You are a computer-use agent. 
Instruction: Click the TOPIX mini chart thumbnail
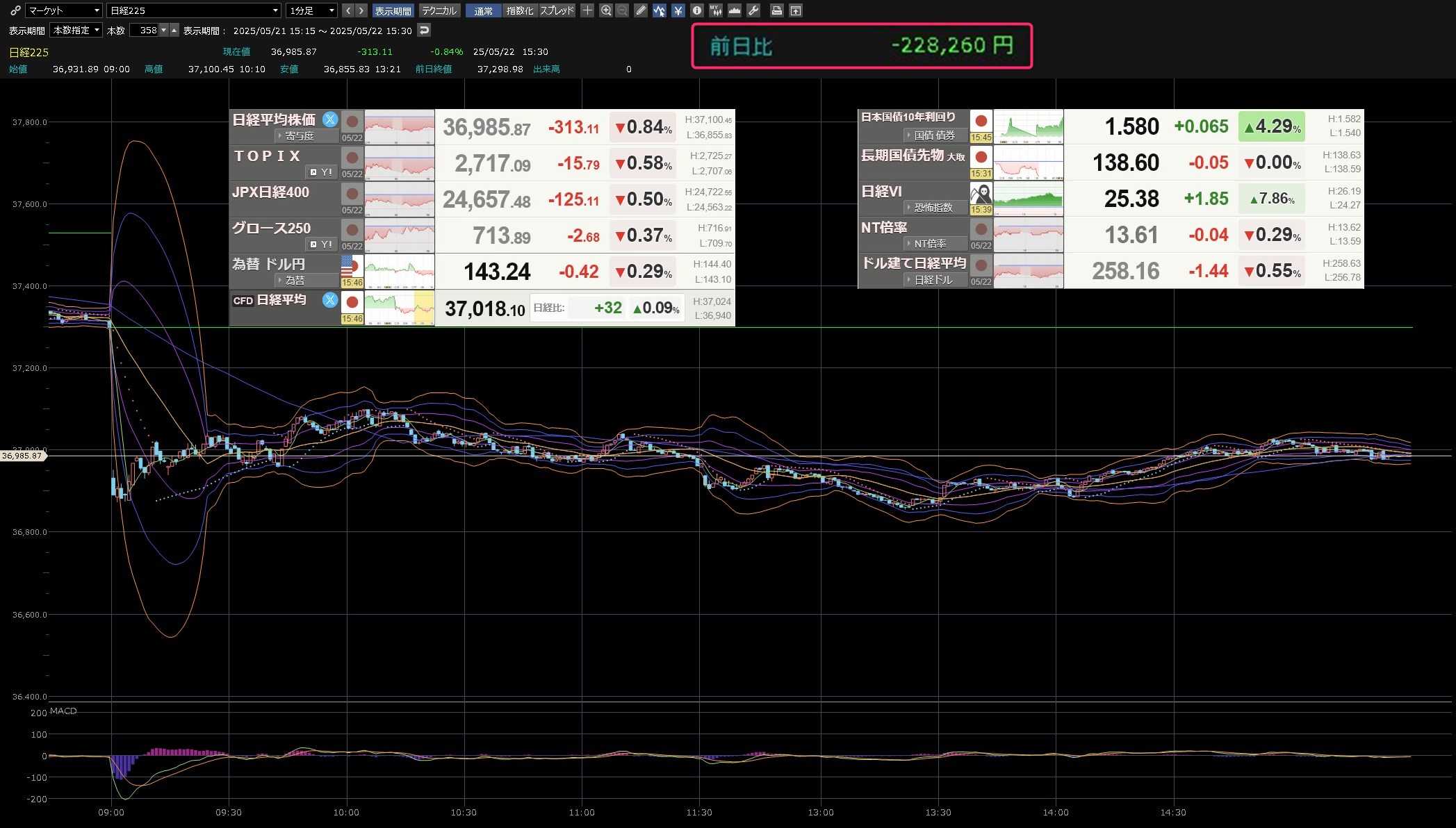coord(399,163)
